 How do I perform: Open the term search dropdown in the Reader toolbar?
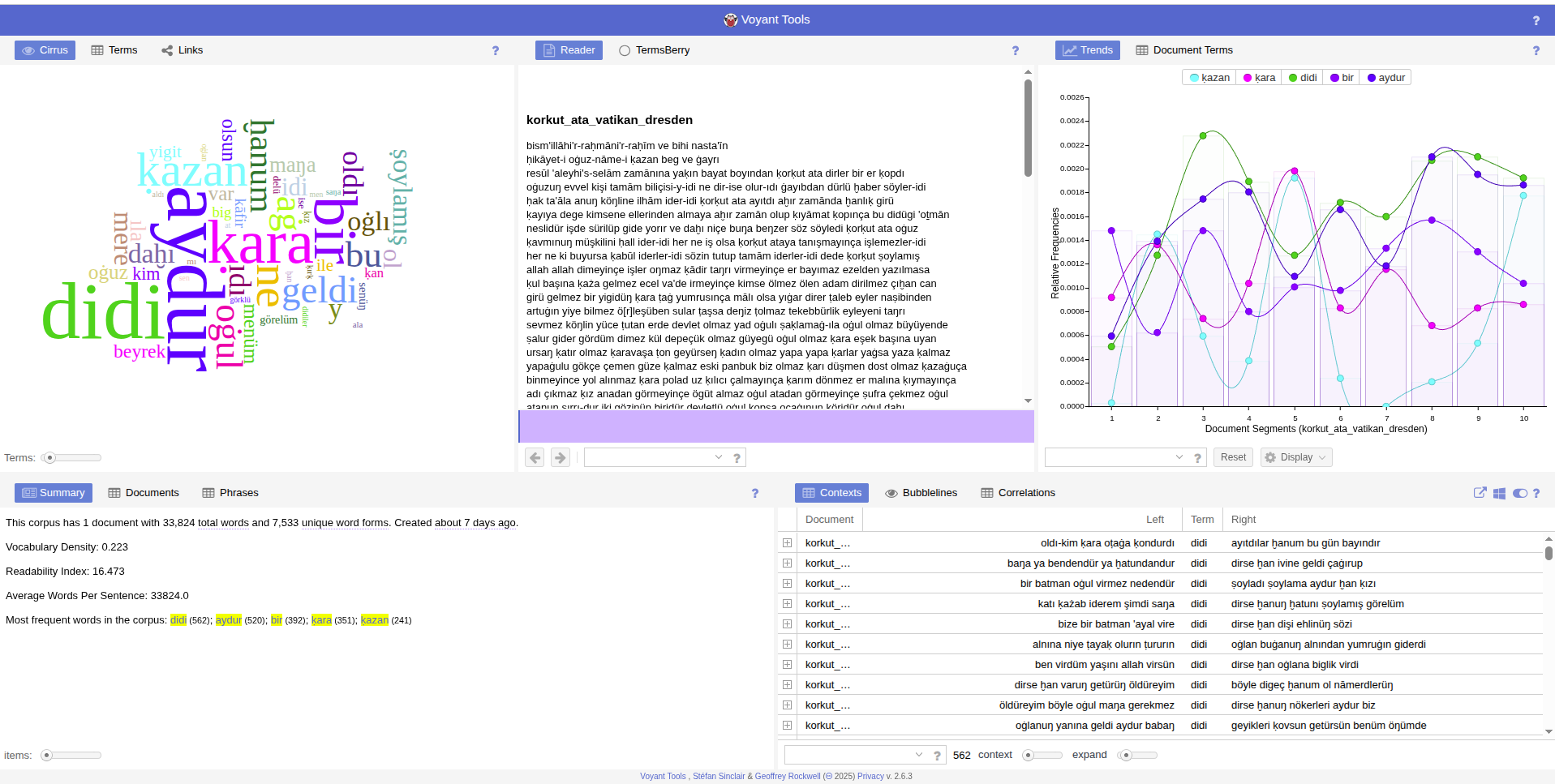[718, 457]
